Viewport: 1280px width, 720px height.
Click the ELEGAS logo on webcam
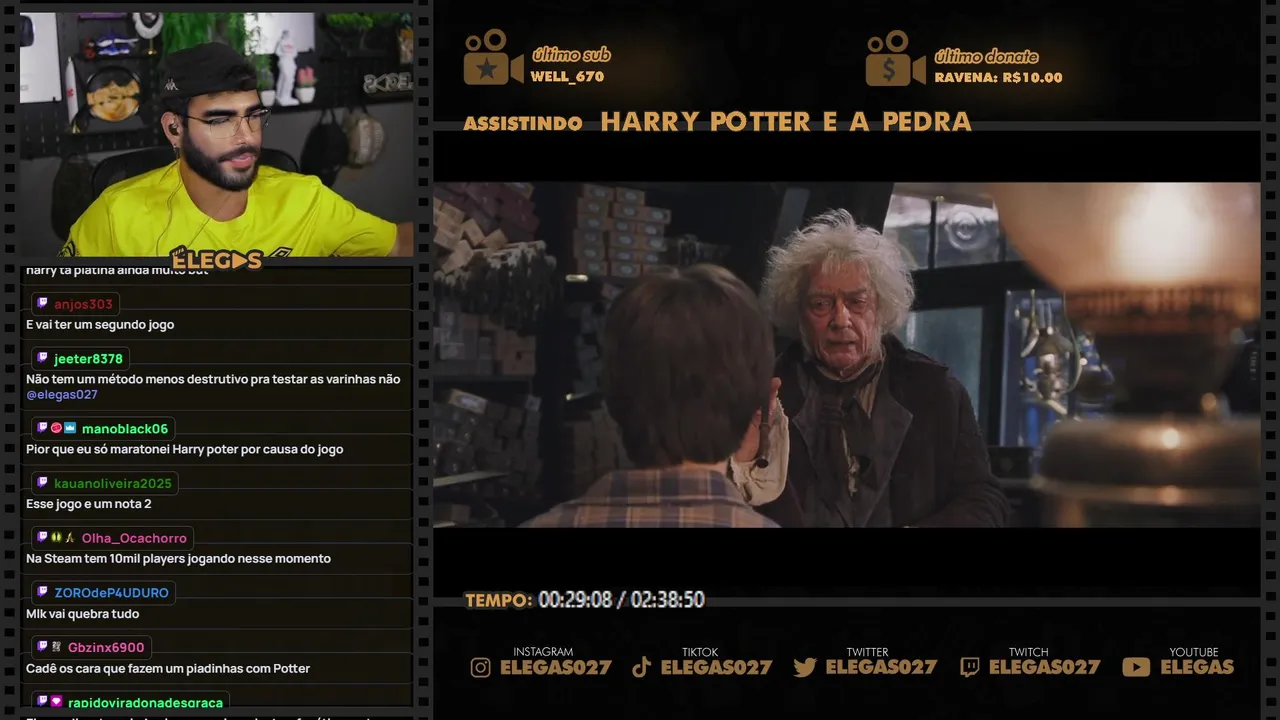(216, 260)
